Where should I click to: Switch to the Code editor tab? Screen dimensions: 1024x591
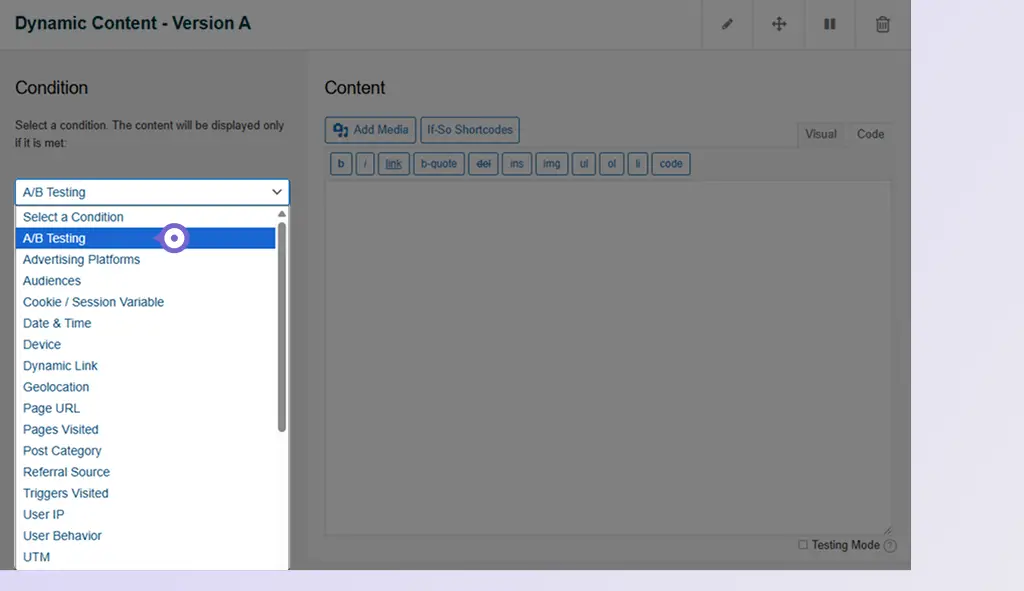click(x=871, y=134)
